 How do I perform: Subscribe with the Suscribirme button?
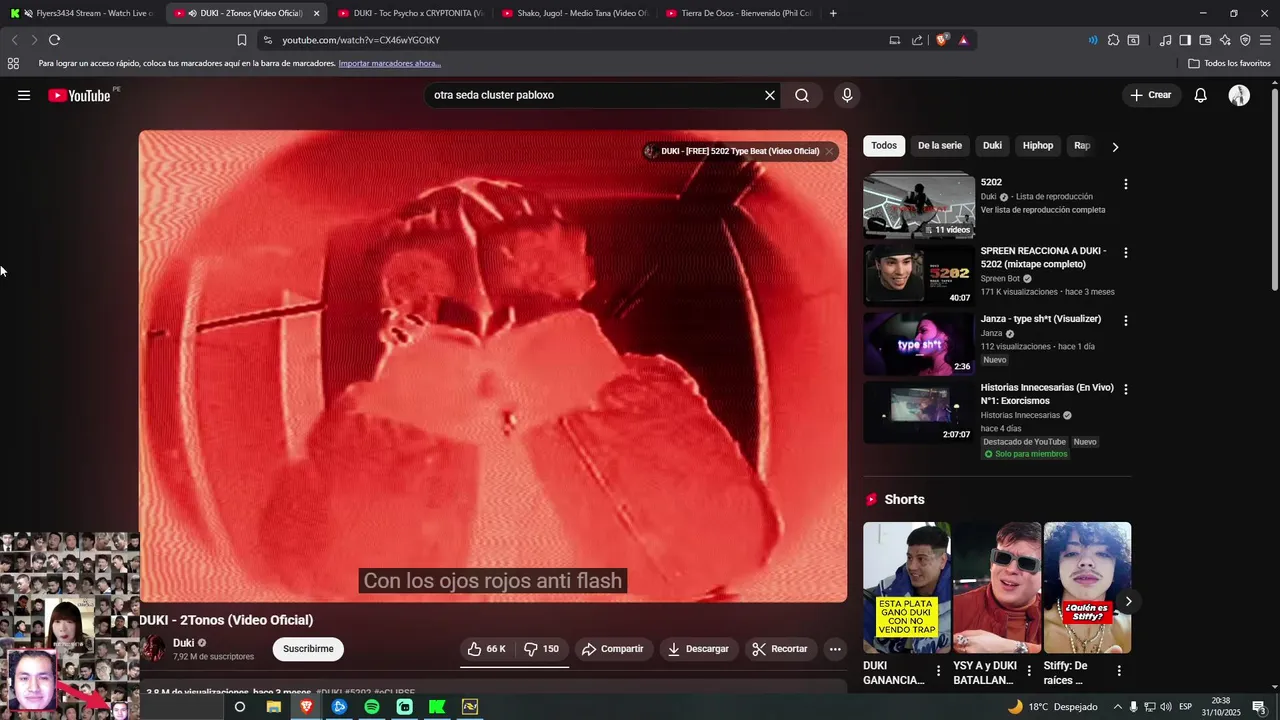tap(308, 649)
